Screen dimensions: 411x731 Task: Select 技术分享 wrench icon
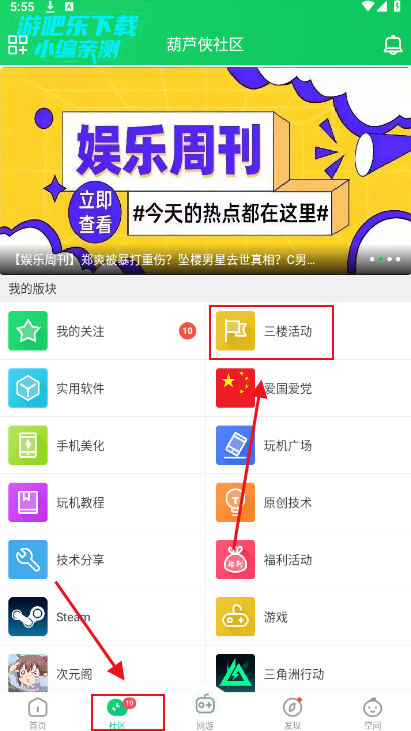[x=28, y=559]
